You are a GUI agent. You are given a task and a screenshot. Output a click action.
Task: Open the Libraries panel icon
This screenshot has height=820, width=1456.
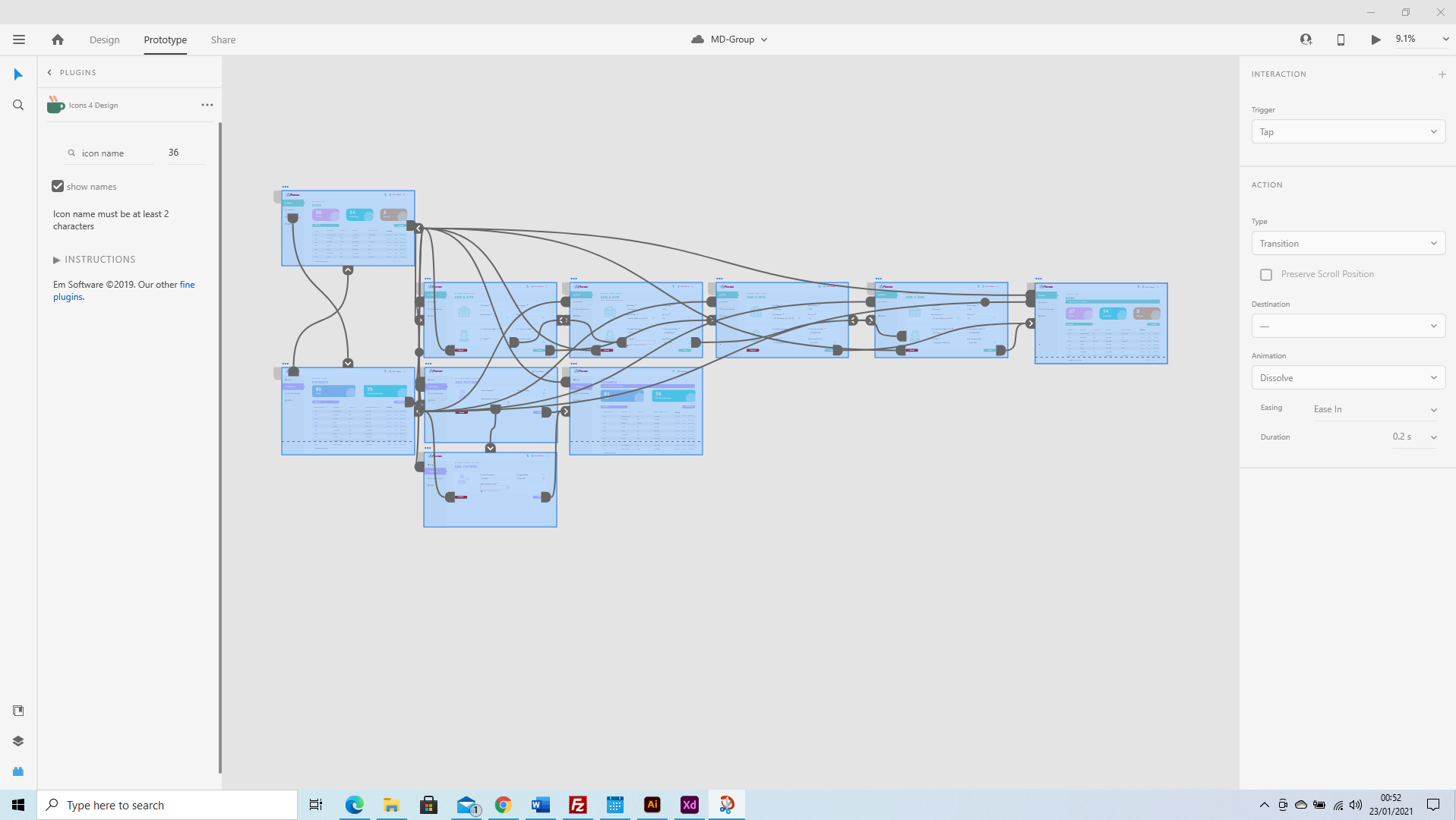(x=18, y=711)
